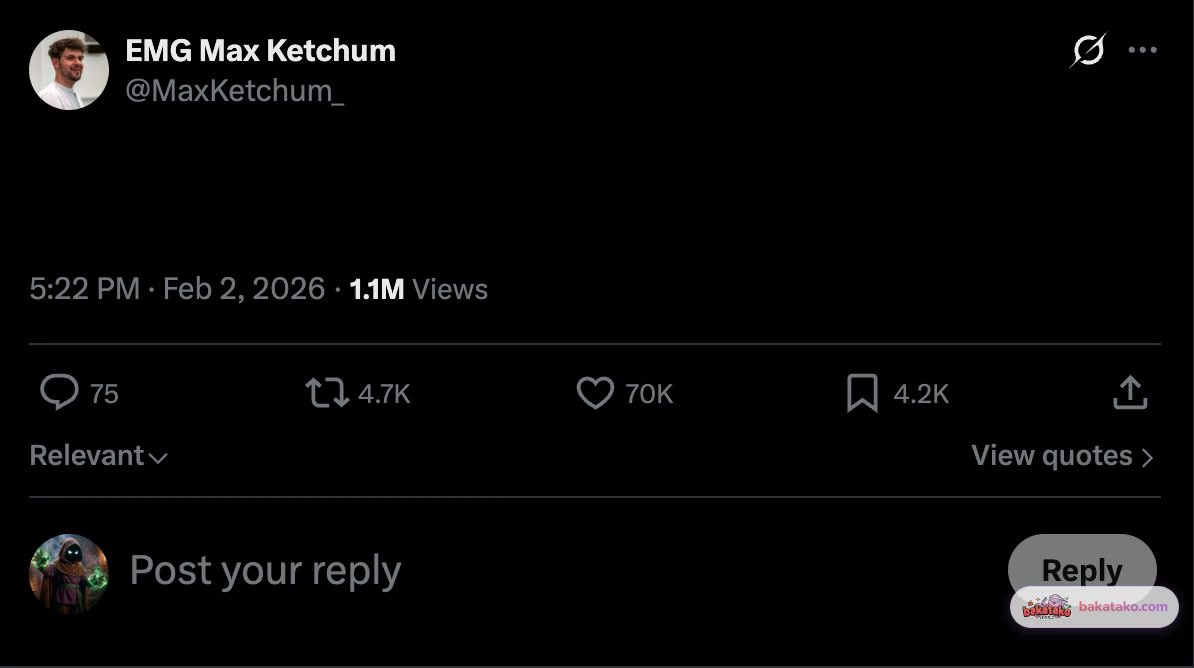Open Max Ketchum's profile picture
This screenshot has width=1194, height=668.
[69, 70]
